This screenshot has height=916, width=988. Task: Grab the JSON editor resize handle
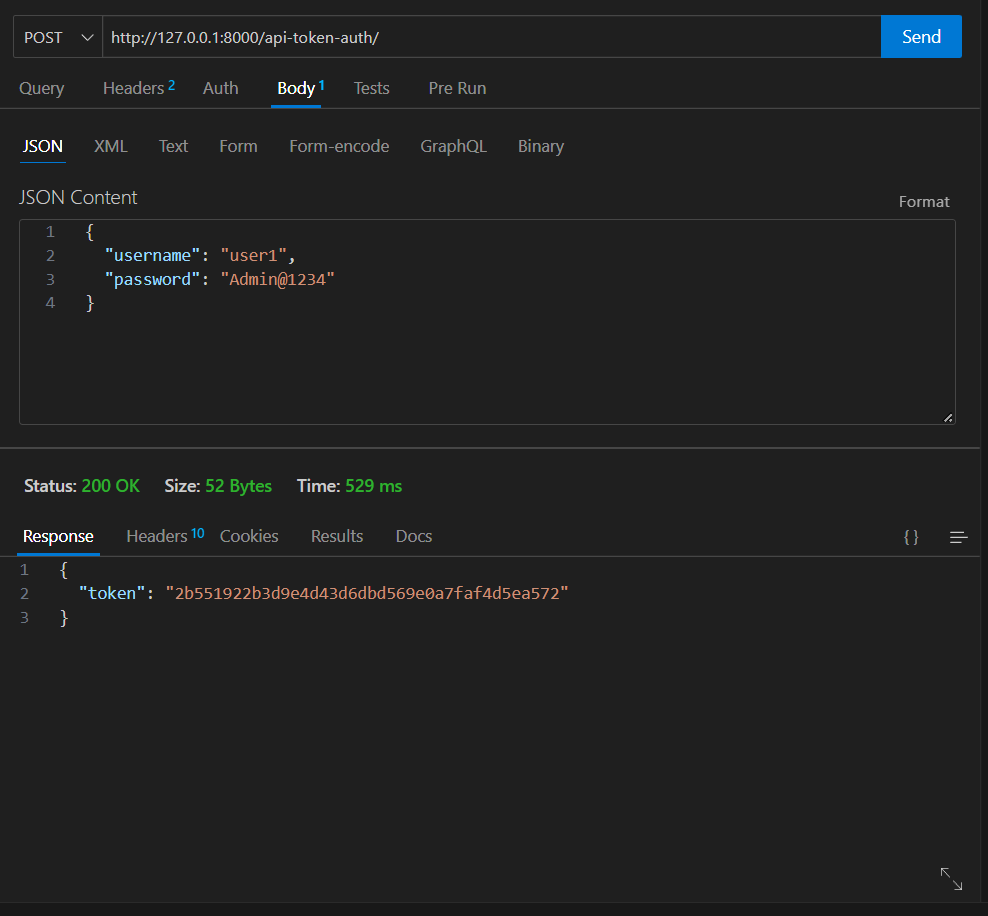click(947, 417)
